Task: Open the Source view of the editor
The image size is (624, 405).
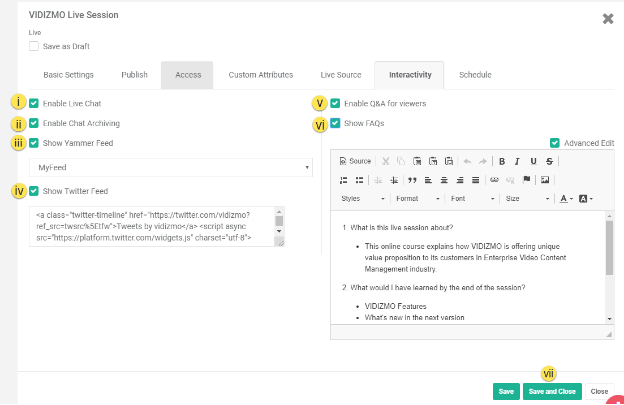Action: pyautogui.click(x=355, y=161)
